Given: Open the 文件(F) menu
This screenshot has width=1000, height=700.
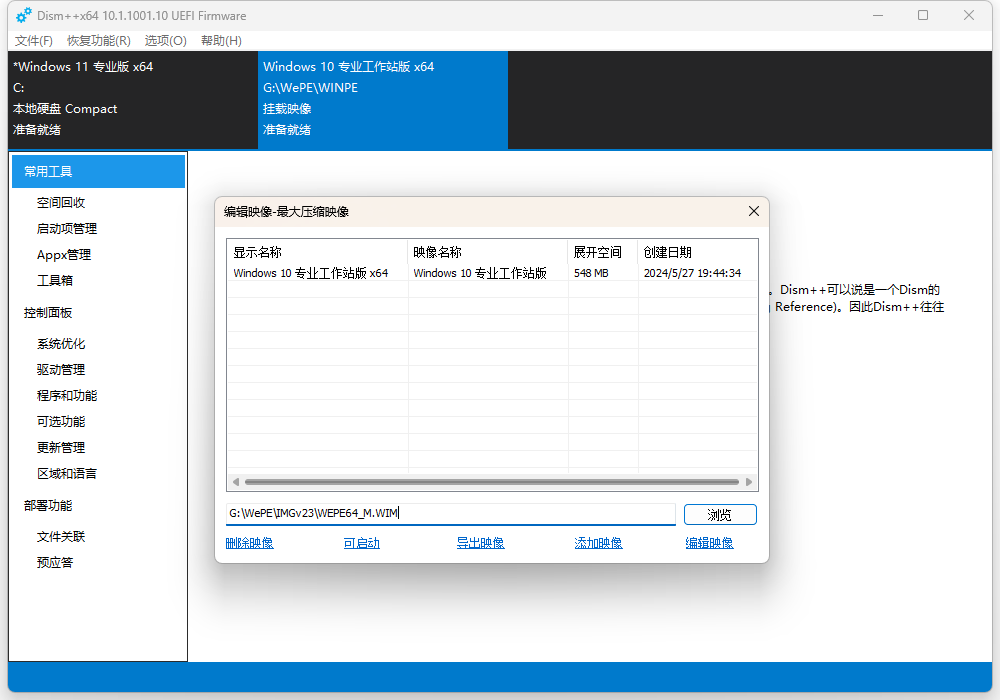Looking at the screenshot, I should pyautogui.click(x=34, y=41).
